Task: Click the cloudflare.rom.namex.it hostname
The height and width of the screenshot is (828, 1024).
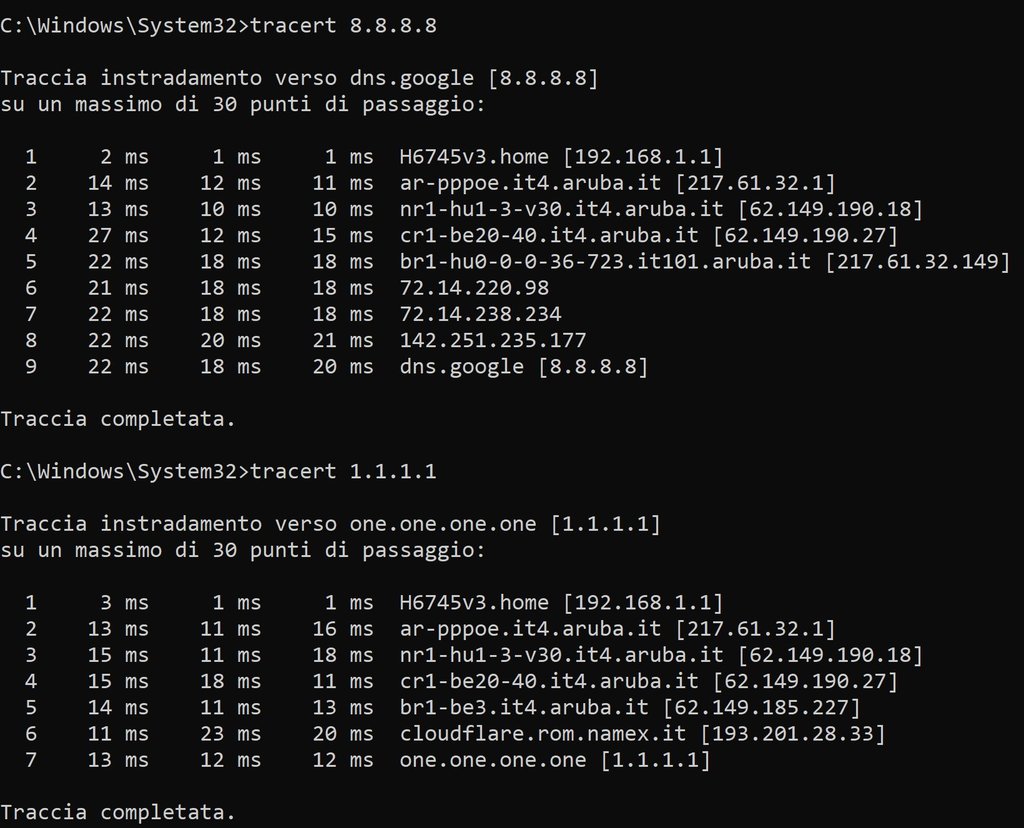Action: [542, 735]
